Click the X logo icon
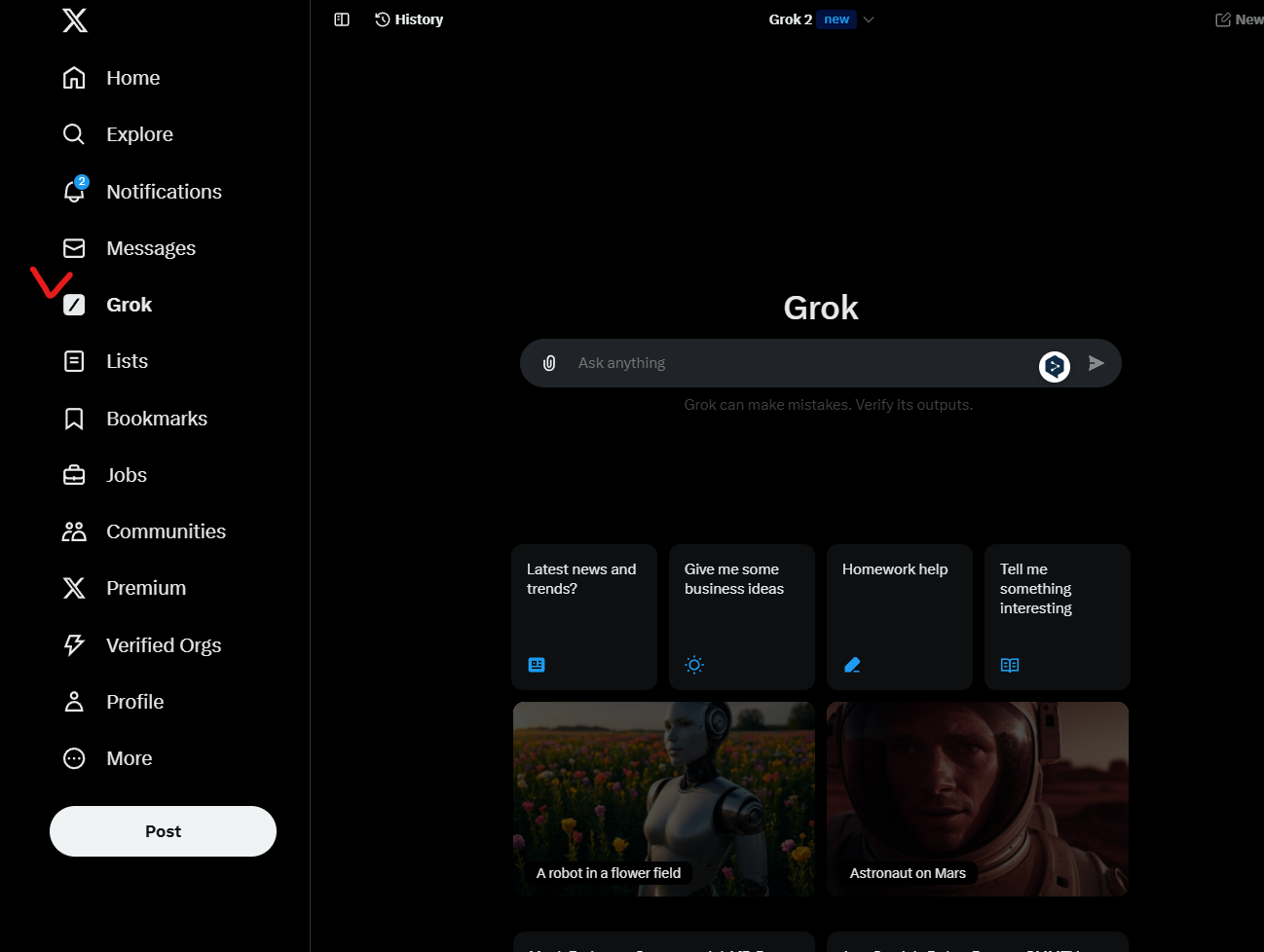1264x952 pixels. pos(75,20)
